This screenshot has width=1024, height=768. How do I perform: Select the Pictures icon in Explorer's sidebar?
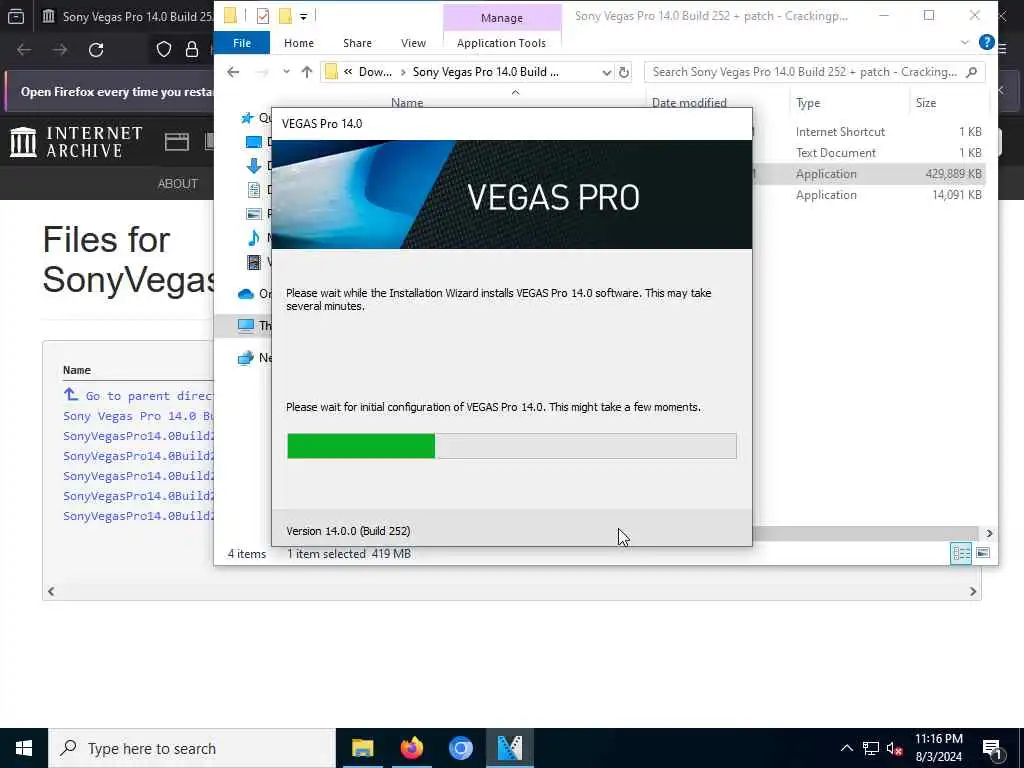point(253,214)
